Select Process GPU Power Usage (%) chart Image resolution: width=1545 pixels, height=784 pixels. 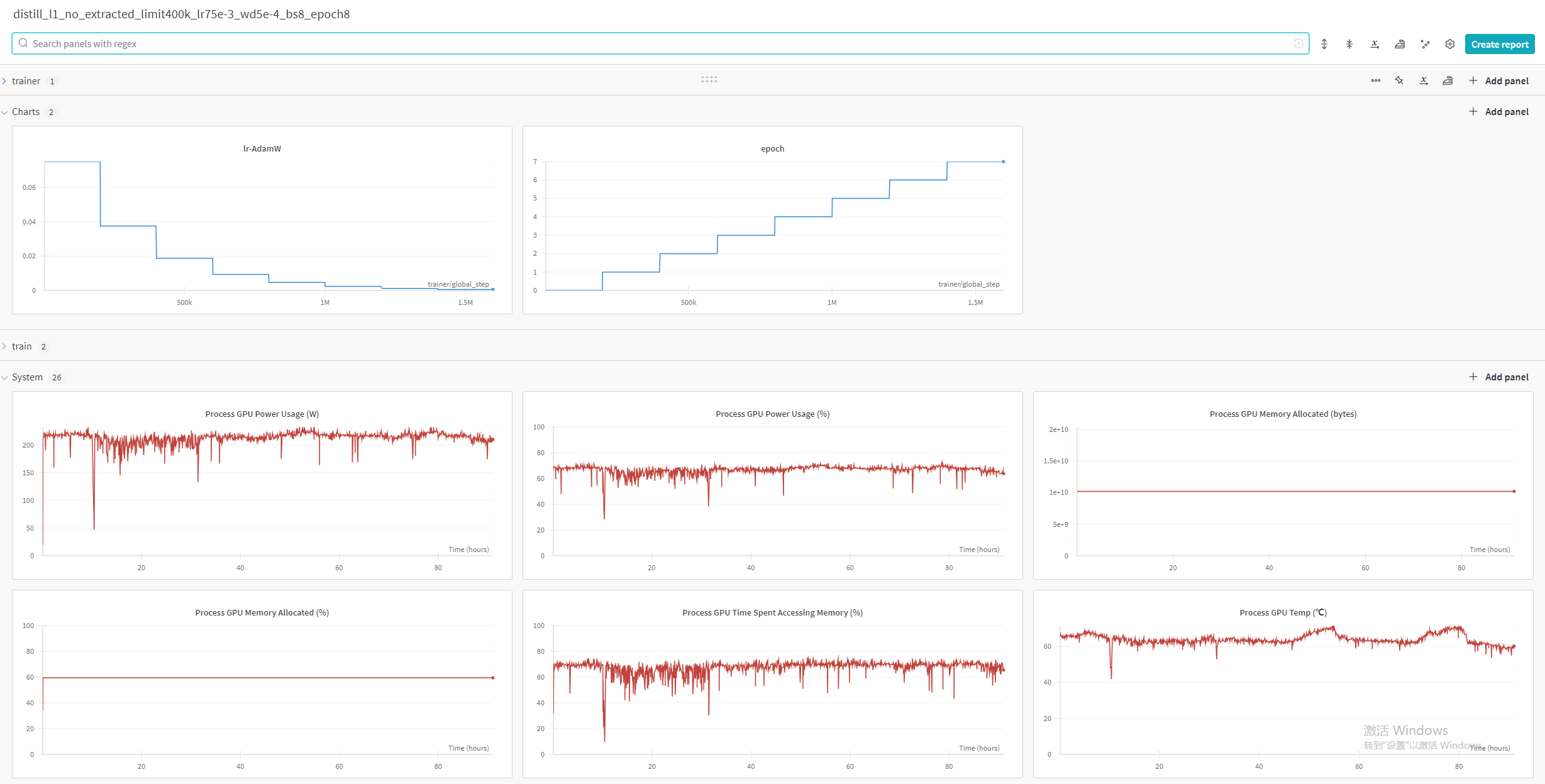tap(773, 485)
